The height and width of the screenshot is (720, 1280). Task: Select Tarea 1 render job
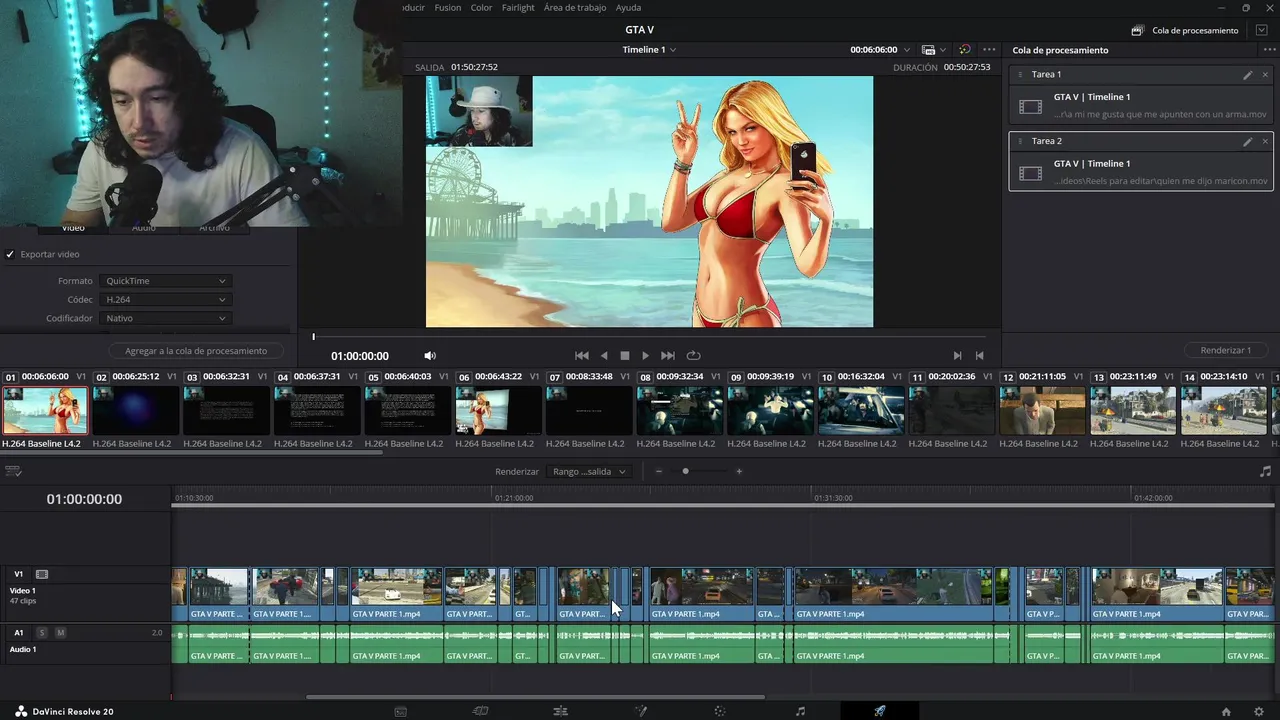[1141, 97]
